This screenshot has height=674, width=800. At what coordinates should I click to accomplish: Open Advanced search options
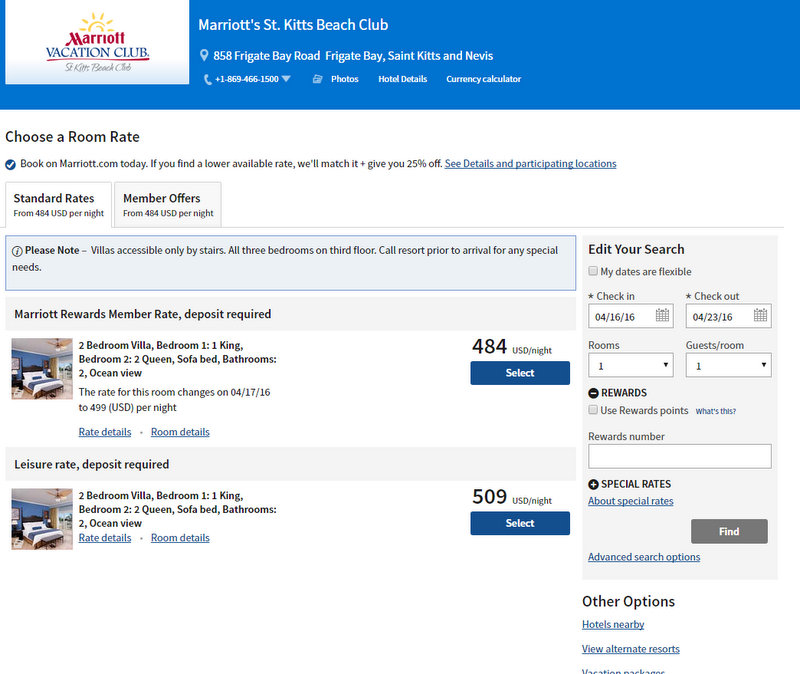pyautogui.click(x=644, y=557)
